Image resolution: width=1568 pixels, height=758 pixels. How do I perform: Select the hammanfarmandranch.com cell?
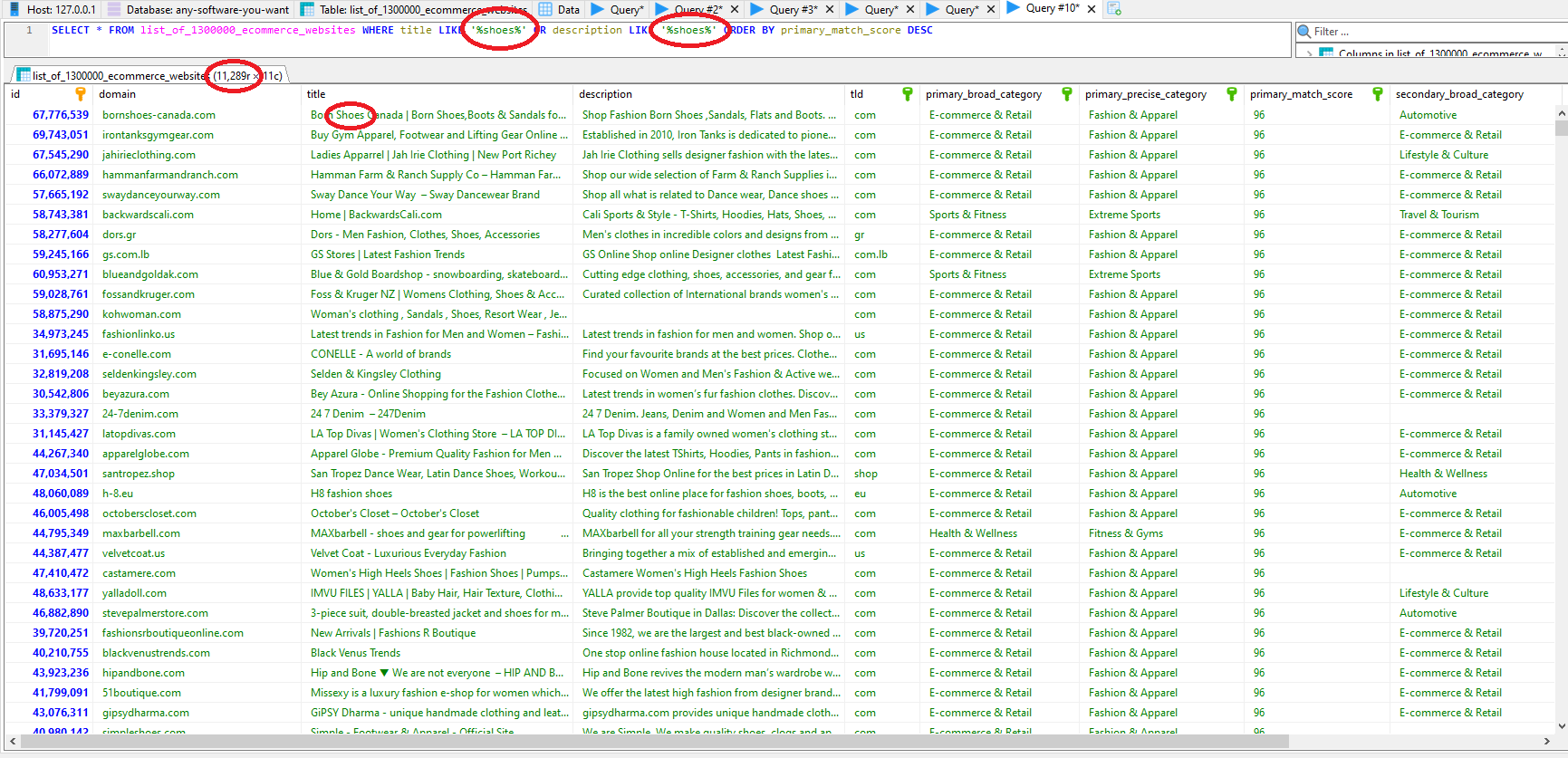click(197, 175)
